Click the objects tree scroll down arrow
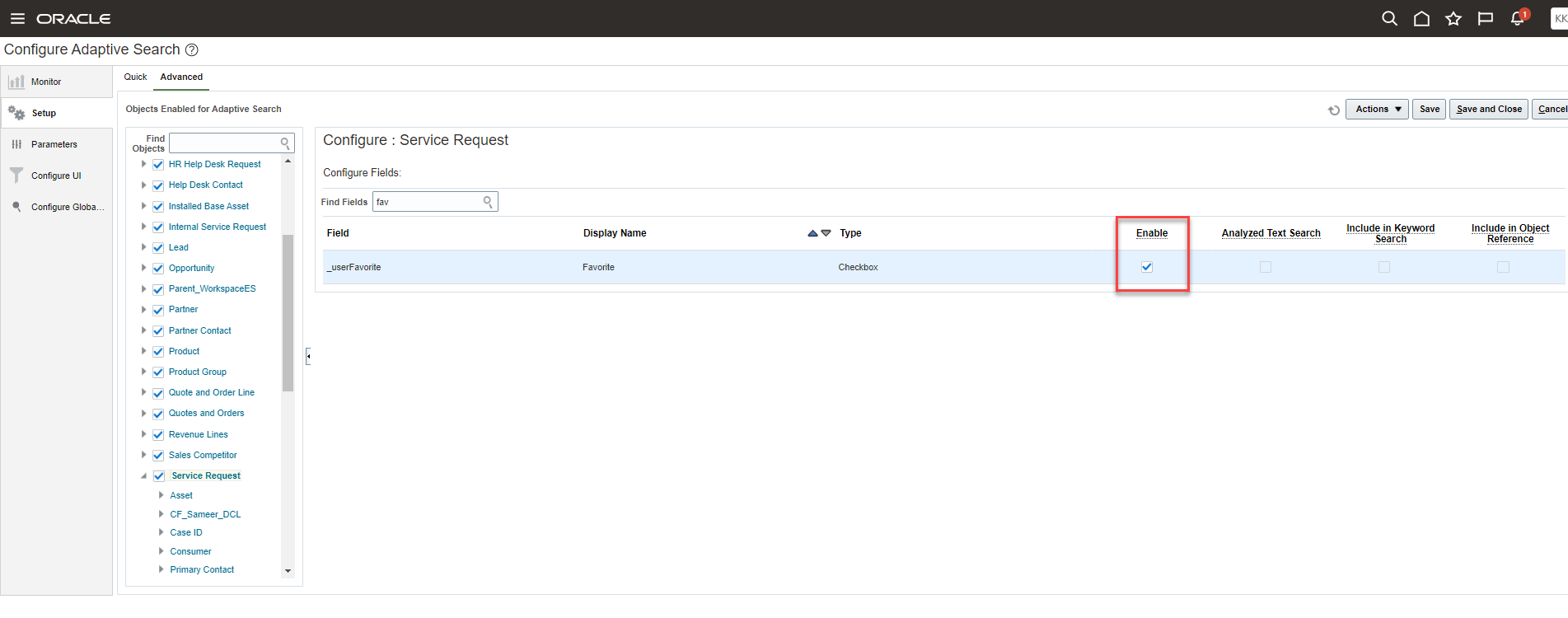Image resolution: width=1568 pixels, height=618 pixels. (288, 570)
